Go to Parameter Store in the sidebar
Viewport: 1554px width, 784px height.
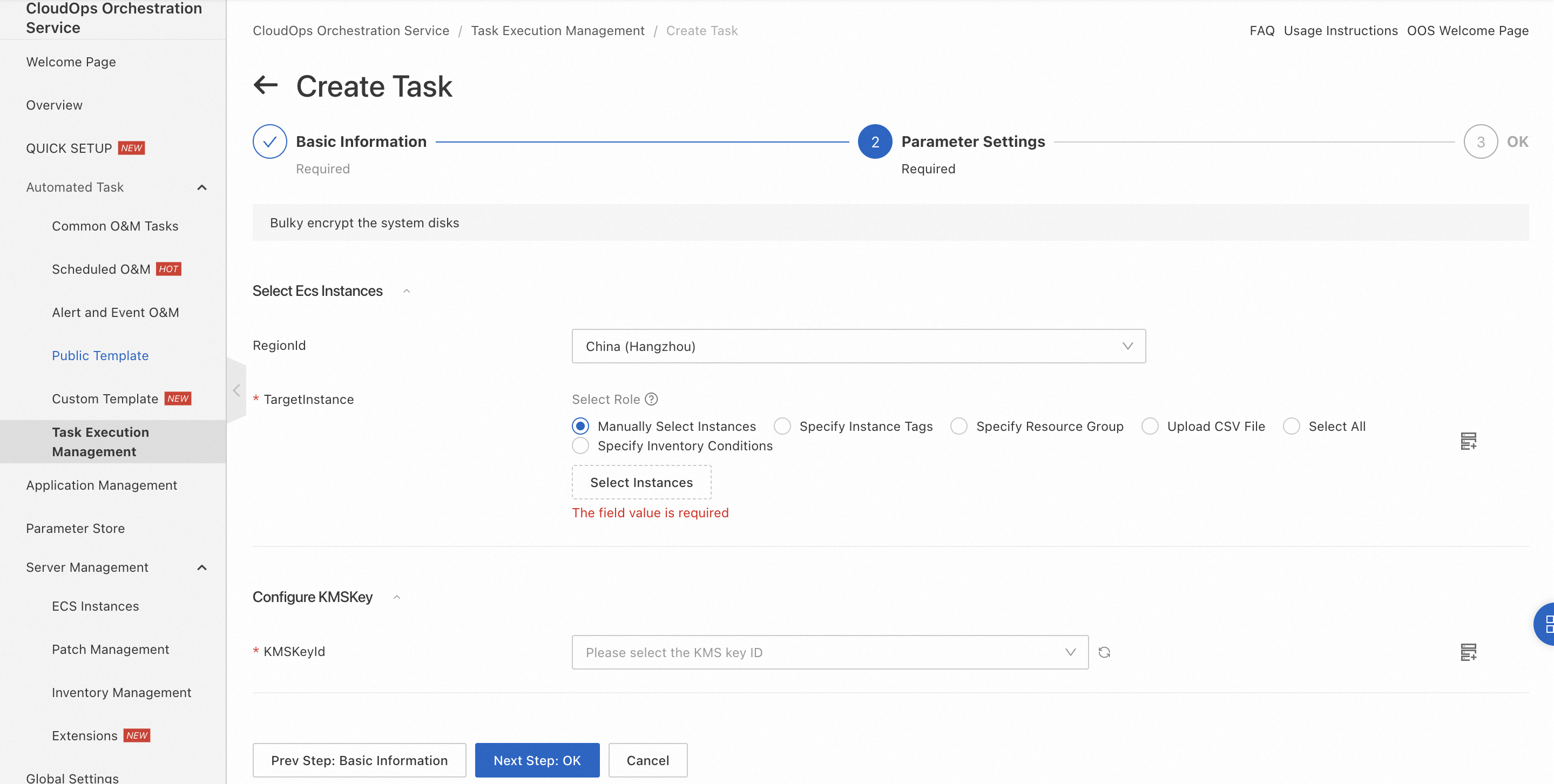pos(76,528)
